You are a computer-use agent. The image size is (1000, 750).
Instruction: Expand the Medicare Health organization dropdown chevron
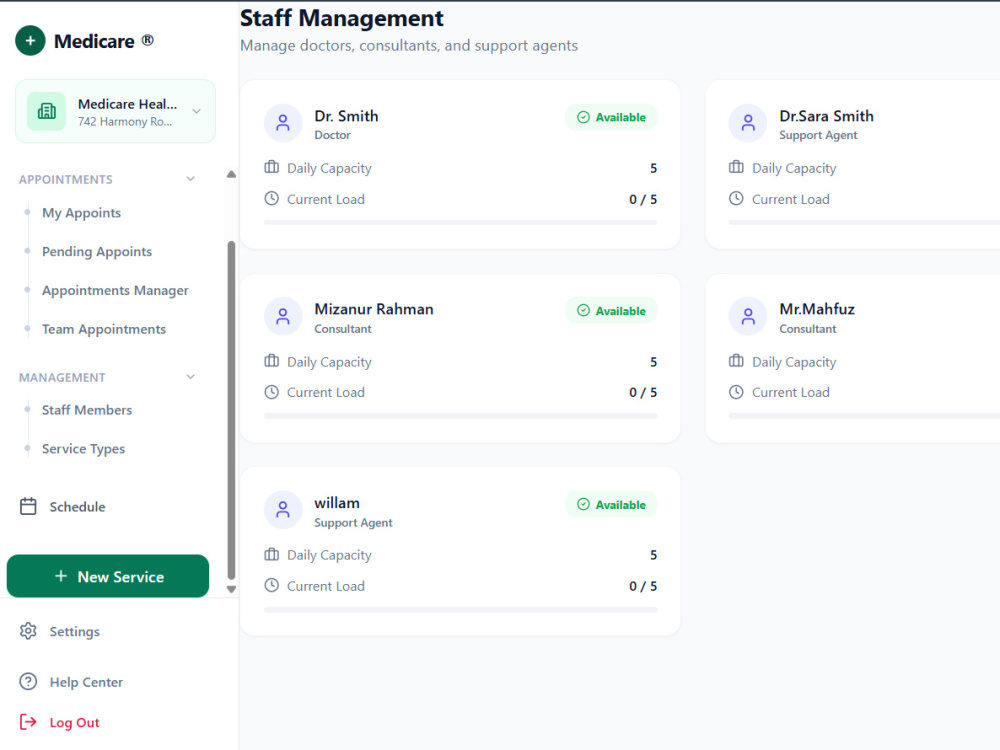tap(196, 111)
